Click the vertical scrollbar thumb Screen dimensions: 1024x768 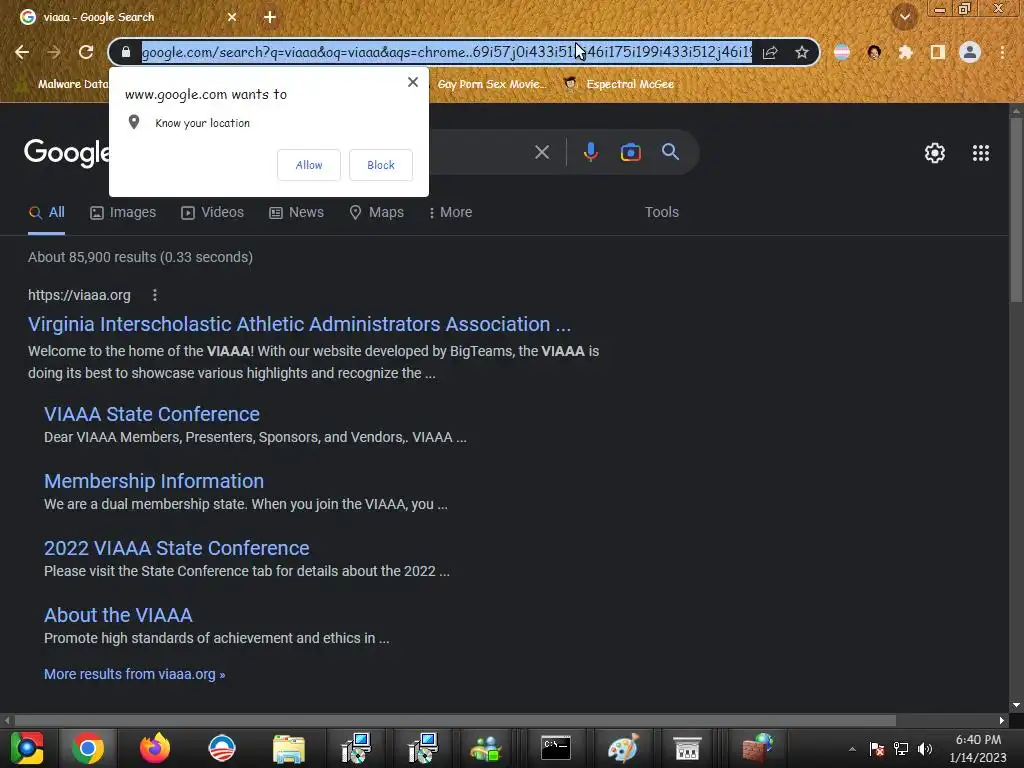(x=1016, y=209)
